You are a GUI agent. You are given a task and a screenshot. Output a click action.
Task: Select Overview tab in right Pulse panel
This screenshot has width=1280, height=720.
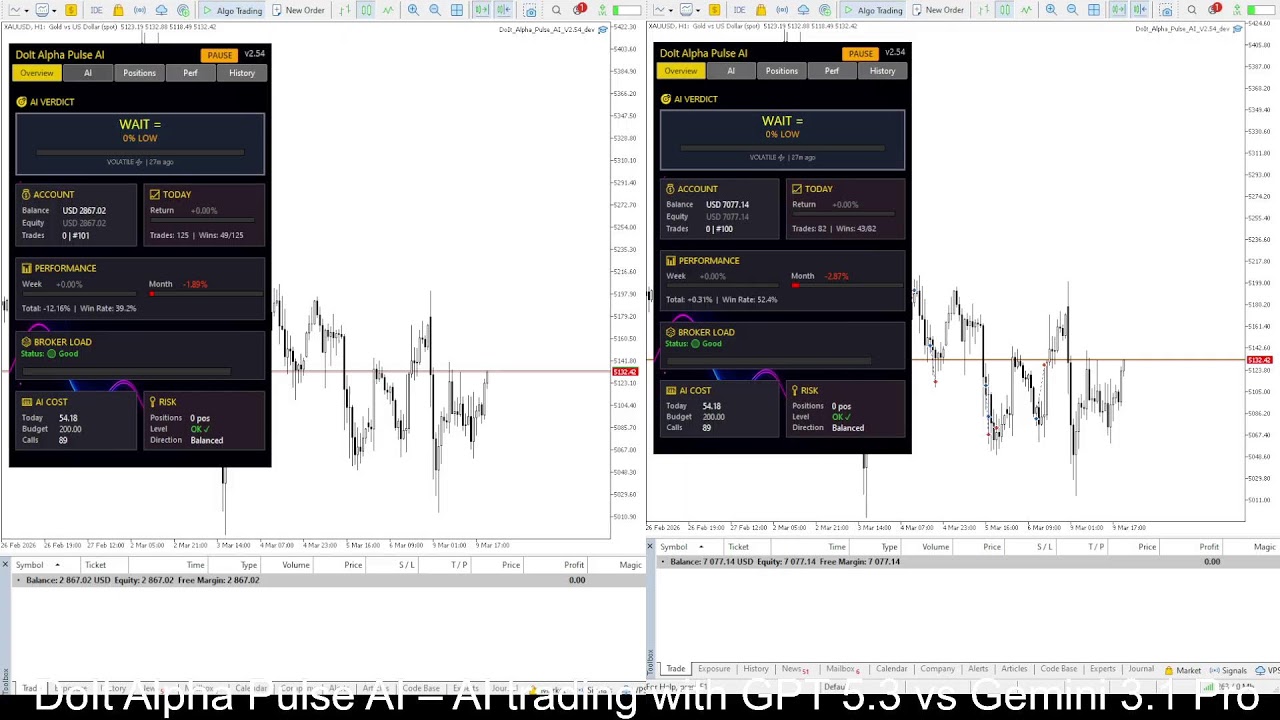(681, 71)
